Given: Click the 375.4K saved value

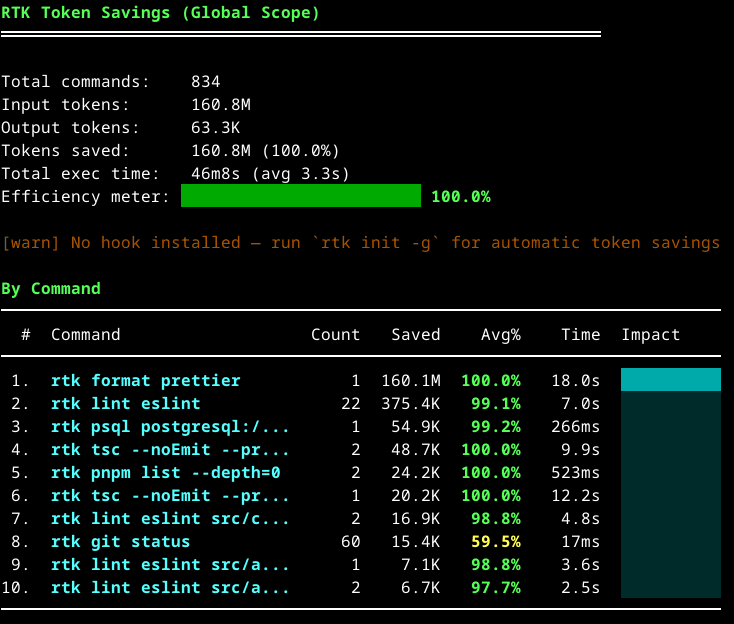Looking at the screenshot, I should (411, 404).
